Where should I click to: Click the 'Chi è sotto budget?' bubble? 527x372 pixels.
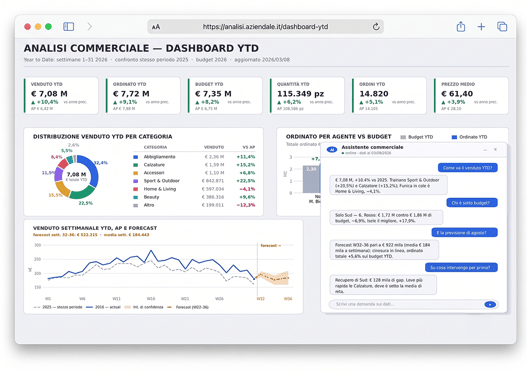click(x=472, y=203)
